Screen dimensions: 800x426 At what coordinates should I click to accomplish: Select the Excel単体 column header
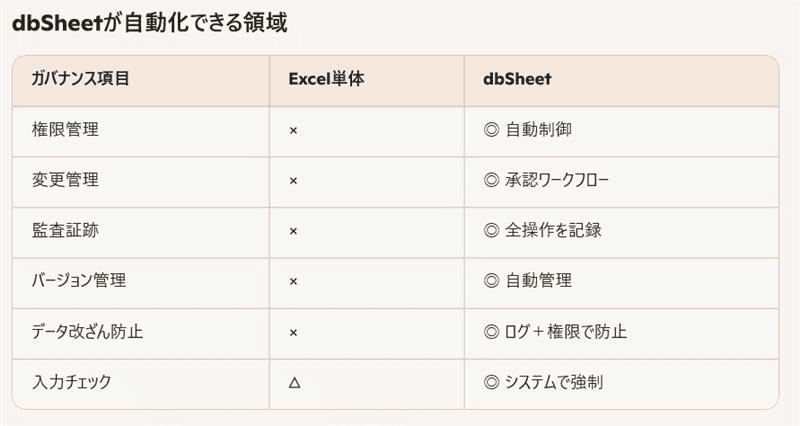[326, 79]
